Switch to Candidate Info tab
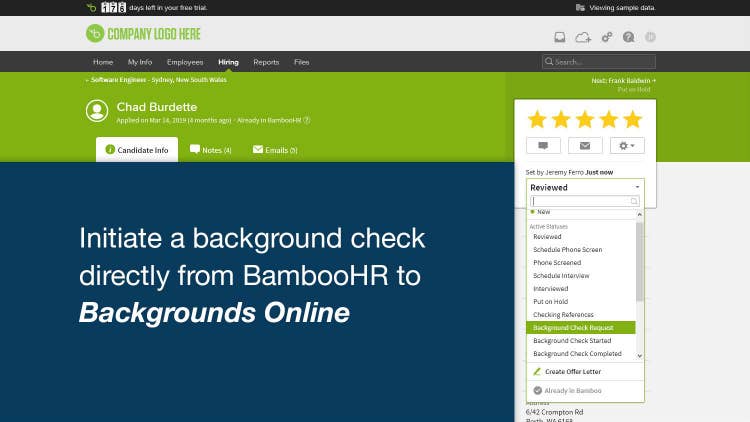Image resolution: width=750 pixels, height=422 pixels. pos(137,150)
